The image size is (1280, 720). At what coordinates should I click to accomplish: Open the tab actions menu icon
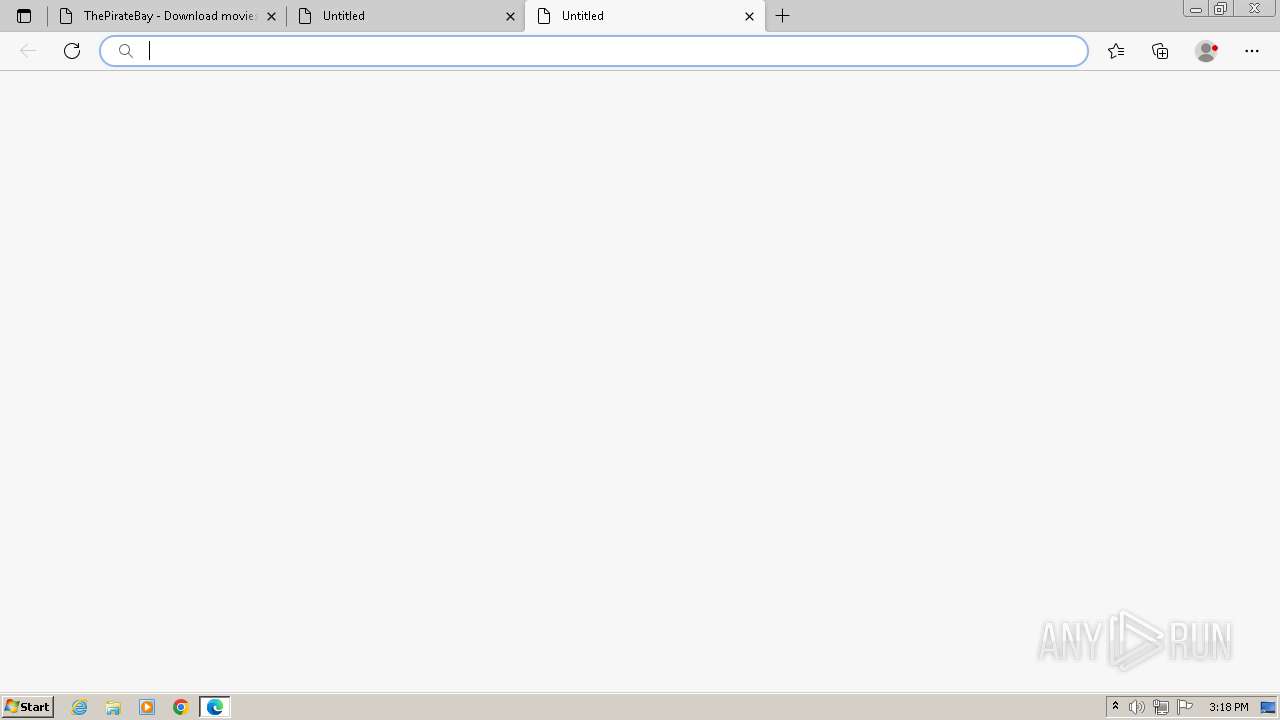coord(24,16)
